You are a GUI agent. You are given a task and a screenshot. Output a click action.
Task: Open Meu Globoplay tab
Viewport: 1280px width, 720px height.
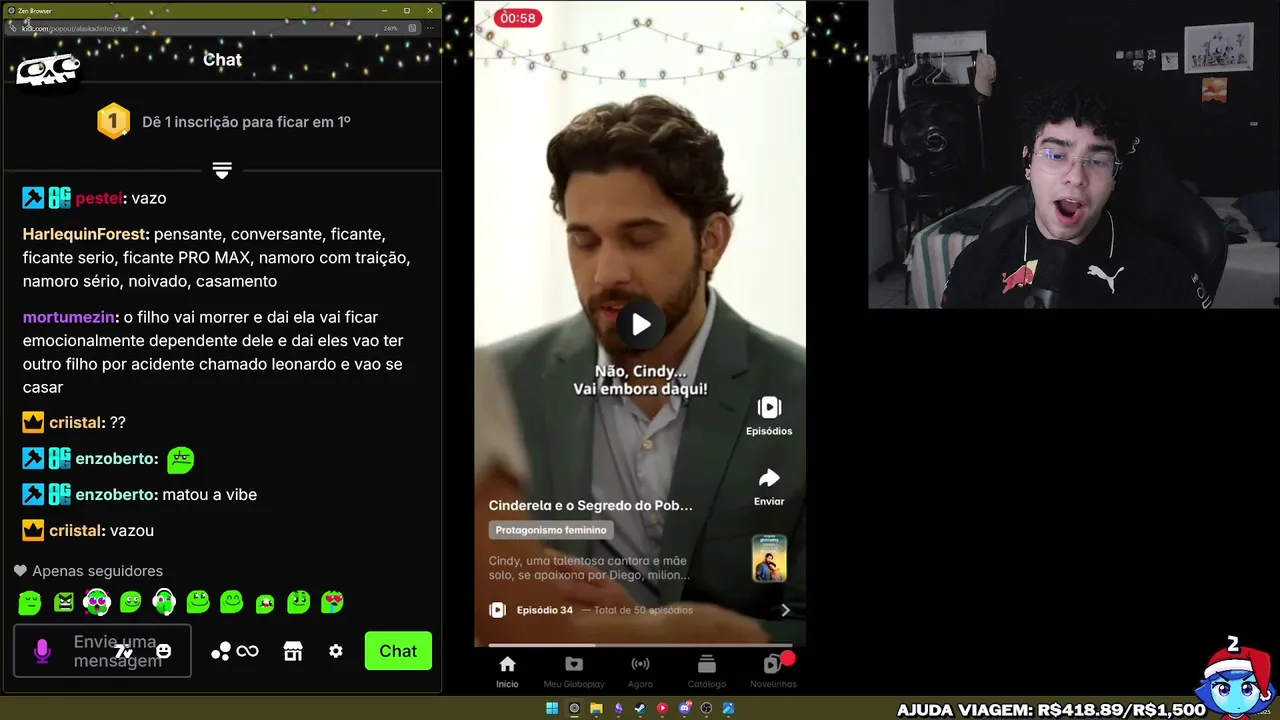[x=573, y=671]
